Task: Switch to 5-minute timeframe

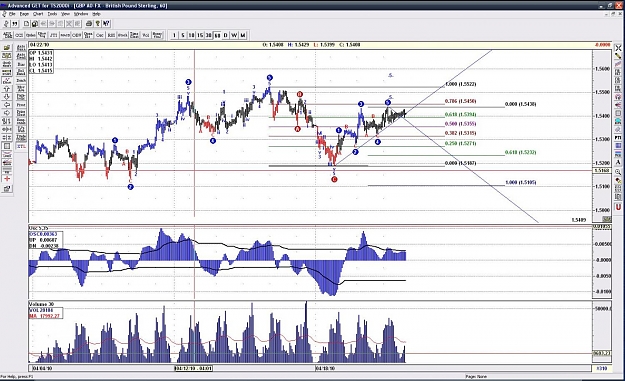Action: (183, 35)
